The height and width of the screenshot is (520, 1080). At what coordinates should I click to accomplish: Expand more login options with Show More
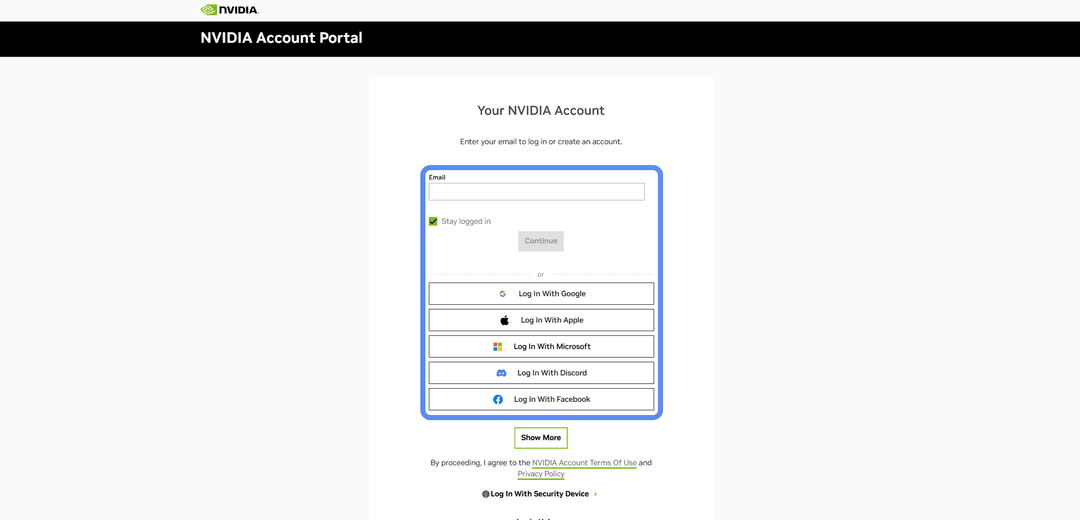coord(541,437)
